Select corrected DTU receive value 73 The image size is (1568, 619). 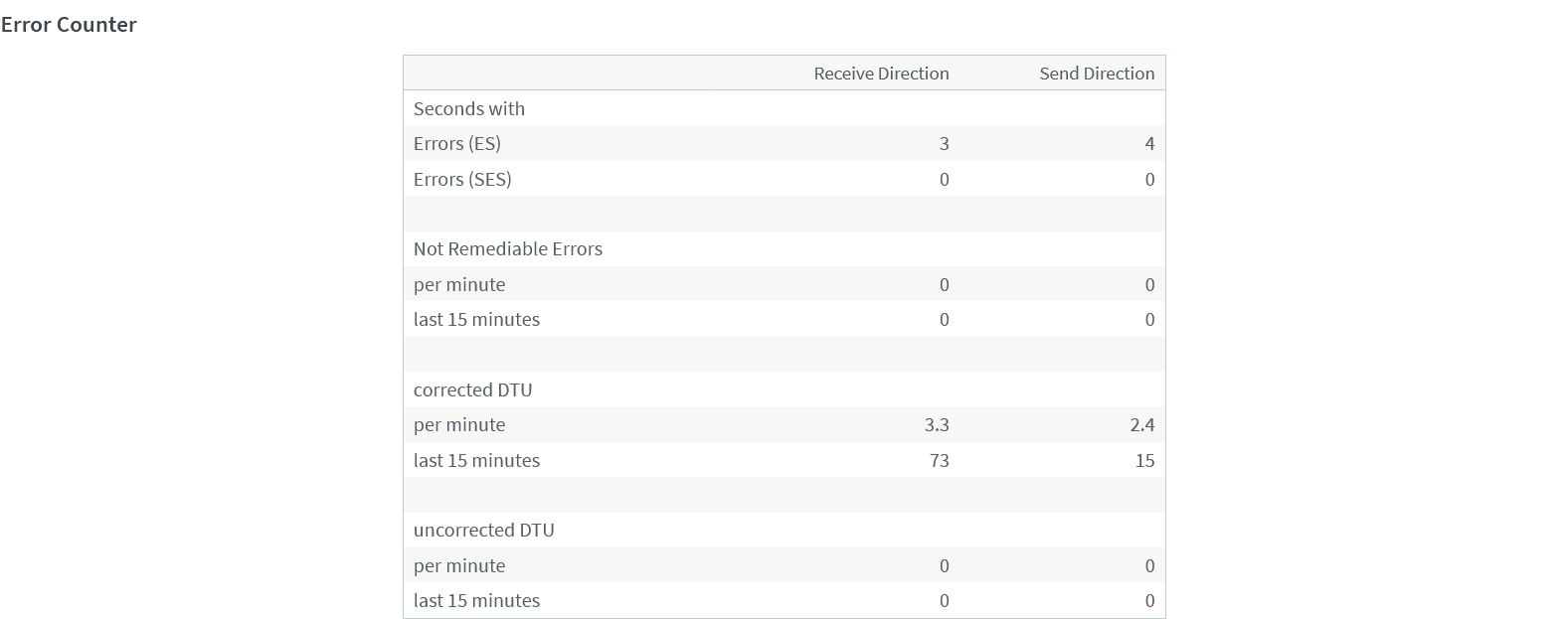click(939, 461)
